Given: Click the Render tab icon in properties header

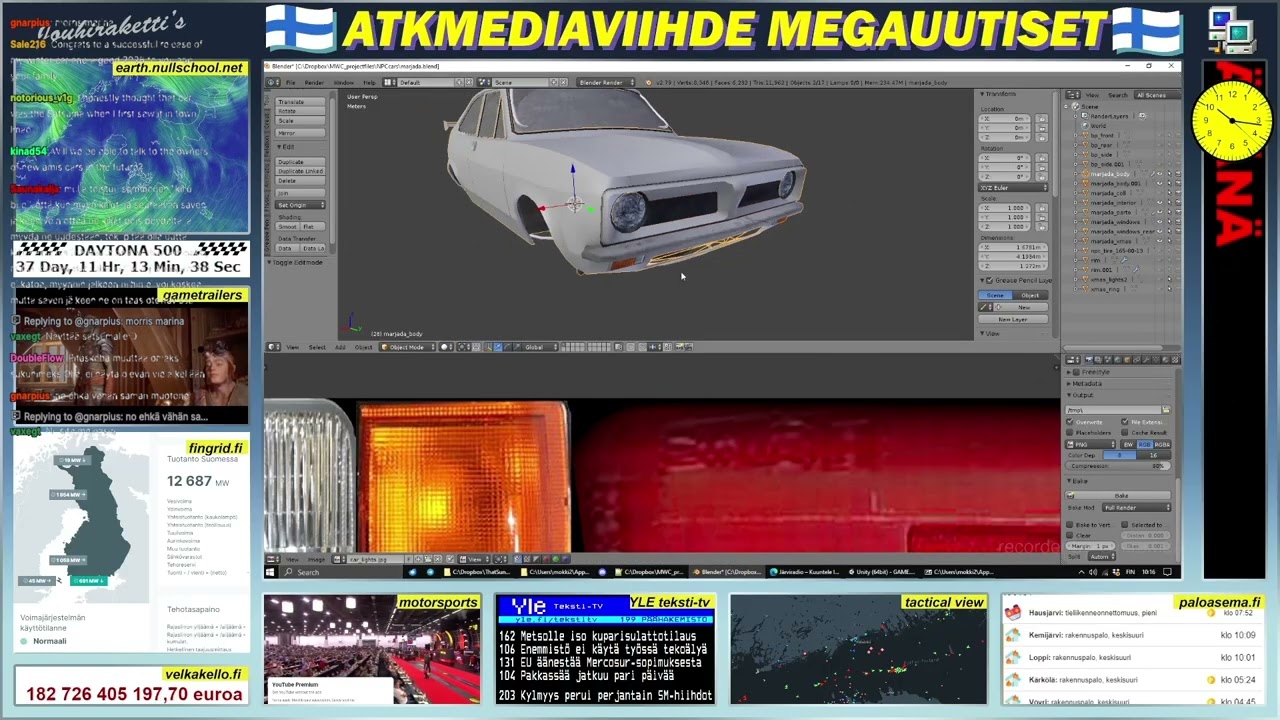Looking at the screenshot, I should 1089,360.
